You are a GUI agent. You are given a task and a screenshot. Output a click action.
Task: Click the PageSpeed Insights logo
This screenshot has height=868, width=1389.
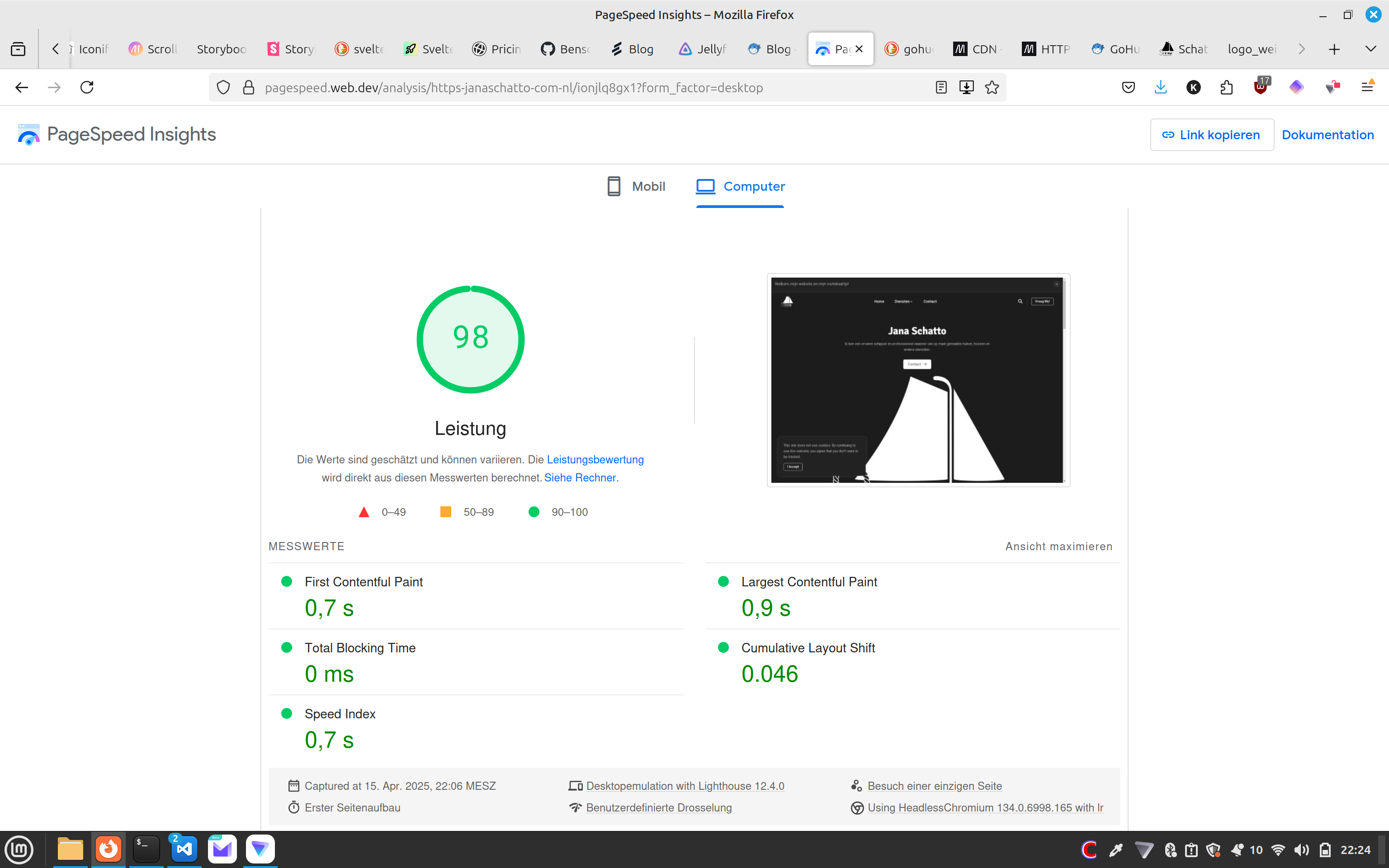point(117,134)
